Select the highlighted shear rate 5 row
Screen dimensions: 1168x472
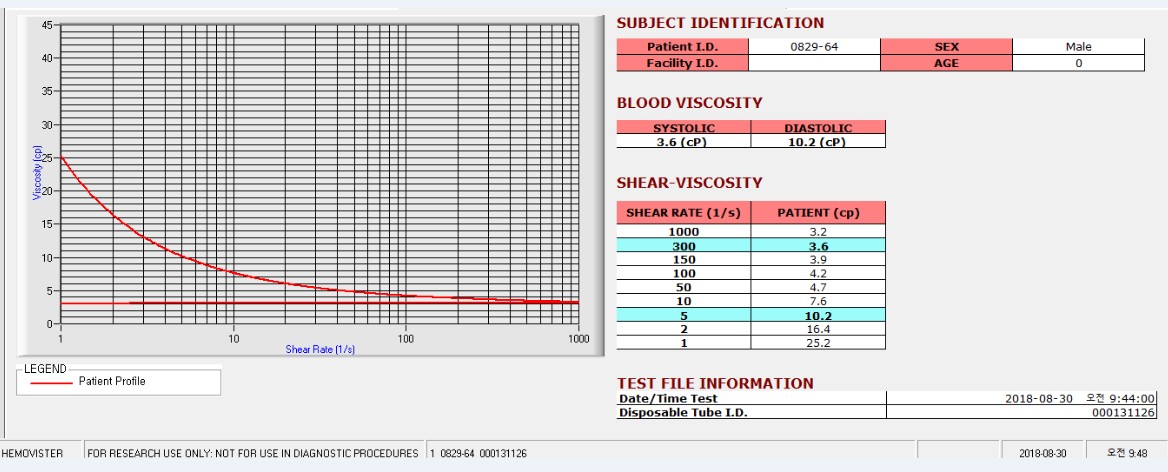click(751, 315)
